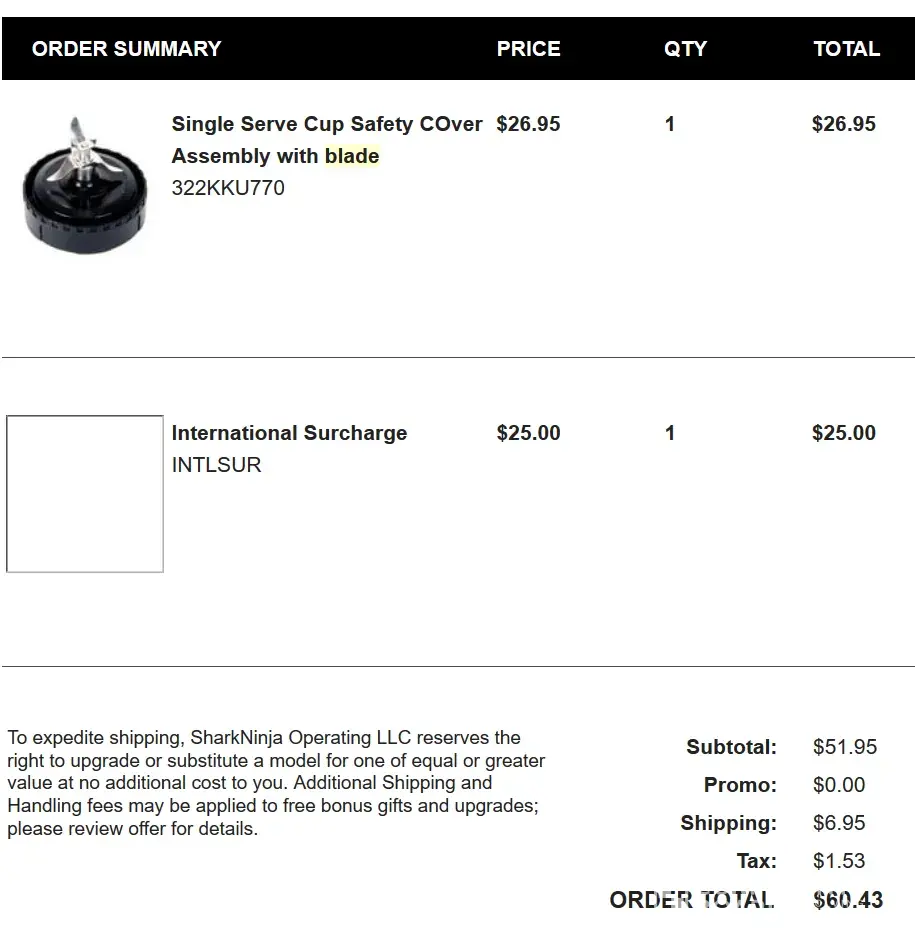Click the ORDER SUMMARY header
Viewport: 915px width, 940px height.
[x=126, y=49]
